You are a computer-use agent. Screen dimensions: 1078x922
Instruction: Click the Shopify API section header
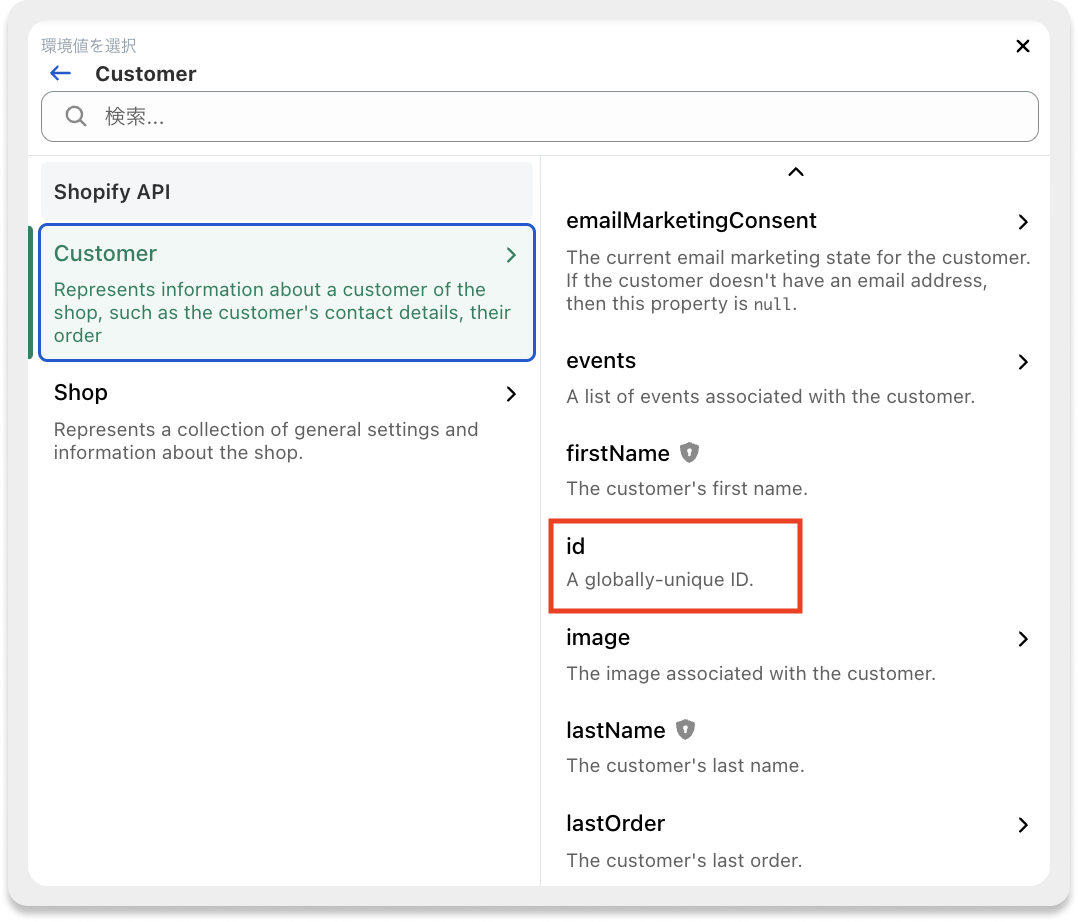(x=286, y=192)
